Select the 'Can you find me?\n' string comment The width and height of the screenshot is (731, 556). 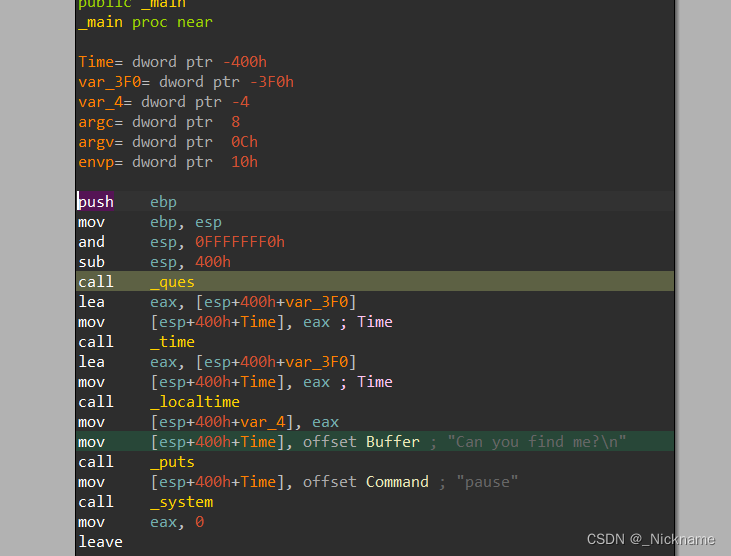point(537,442)
